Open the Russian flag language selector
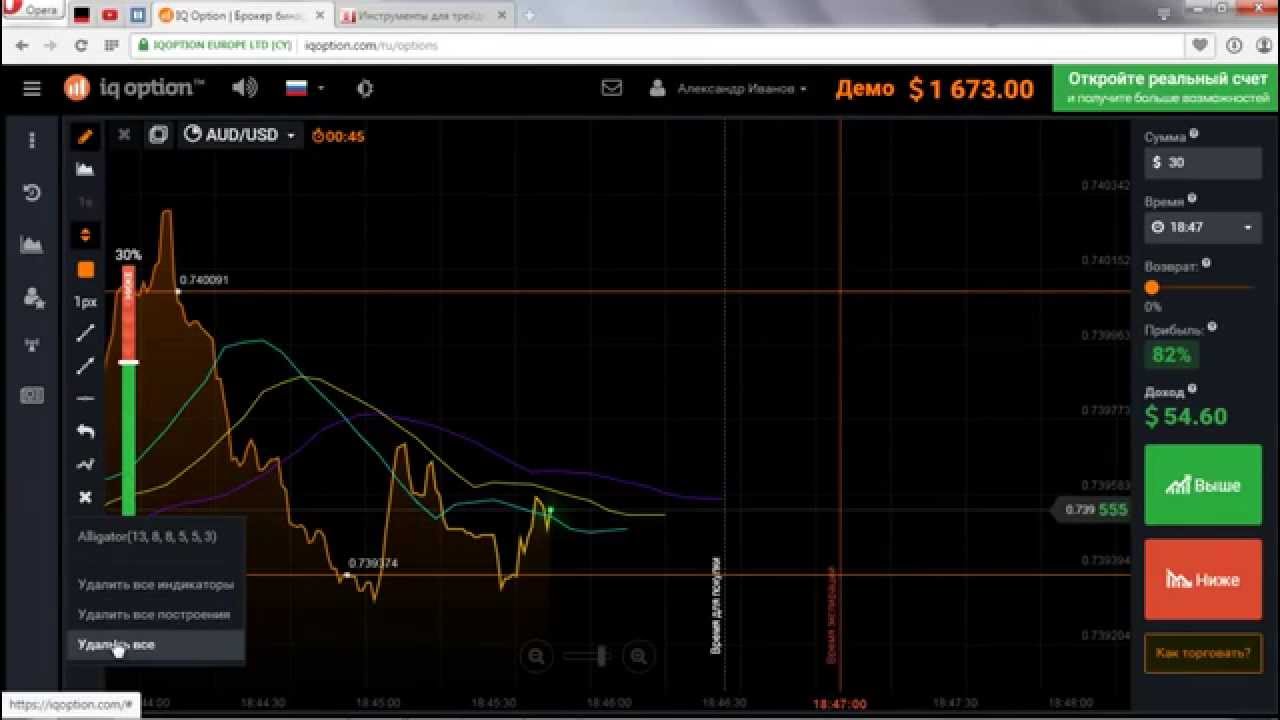 (x=304, y=88)
